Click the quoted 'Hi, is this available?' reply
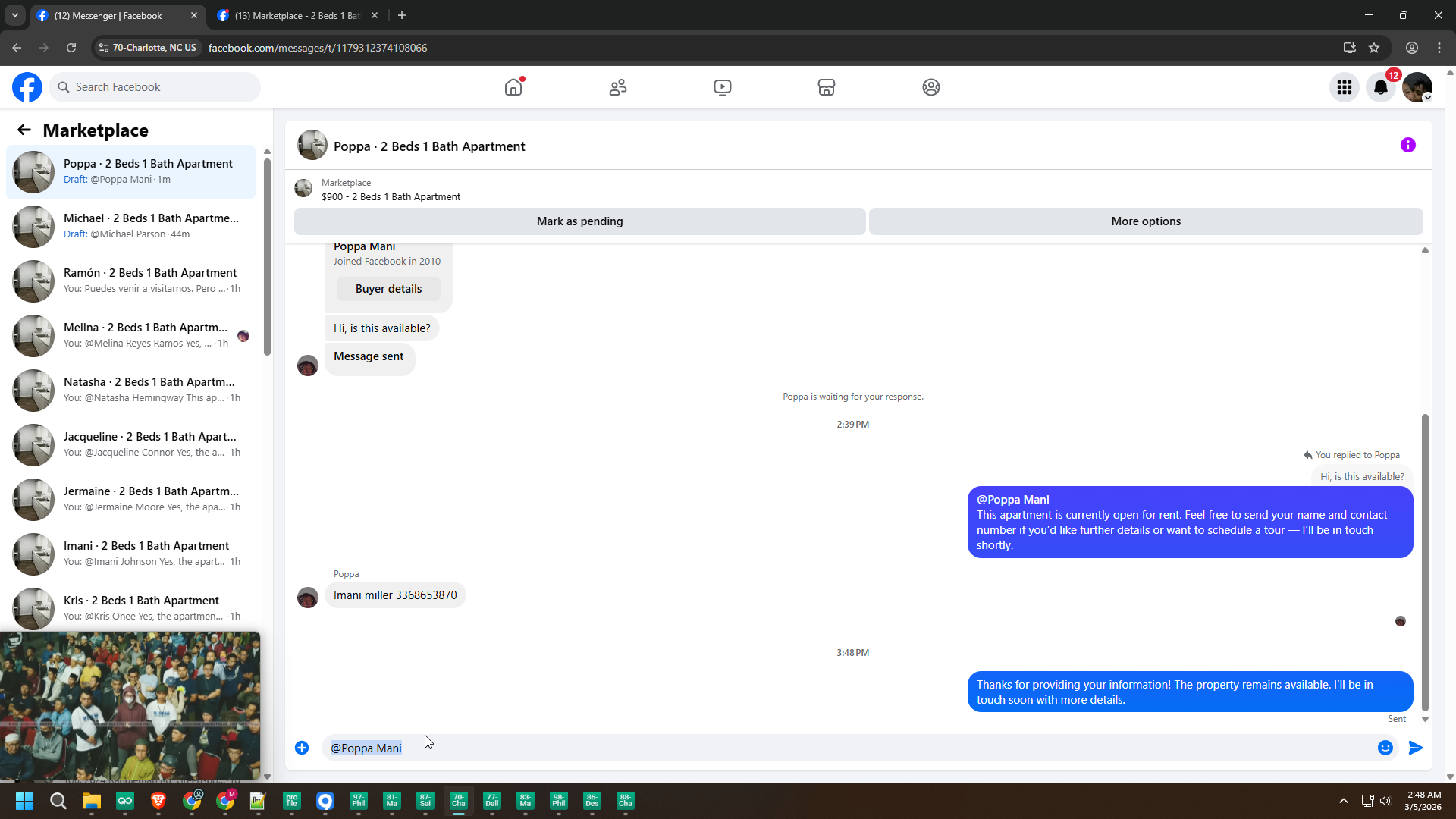1456x819 pixels. pyautogui.click(x=1362, y=477)
